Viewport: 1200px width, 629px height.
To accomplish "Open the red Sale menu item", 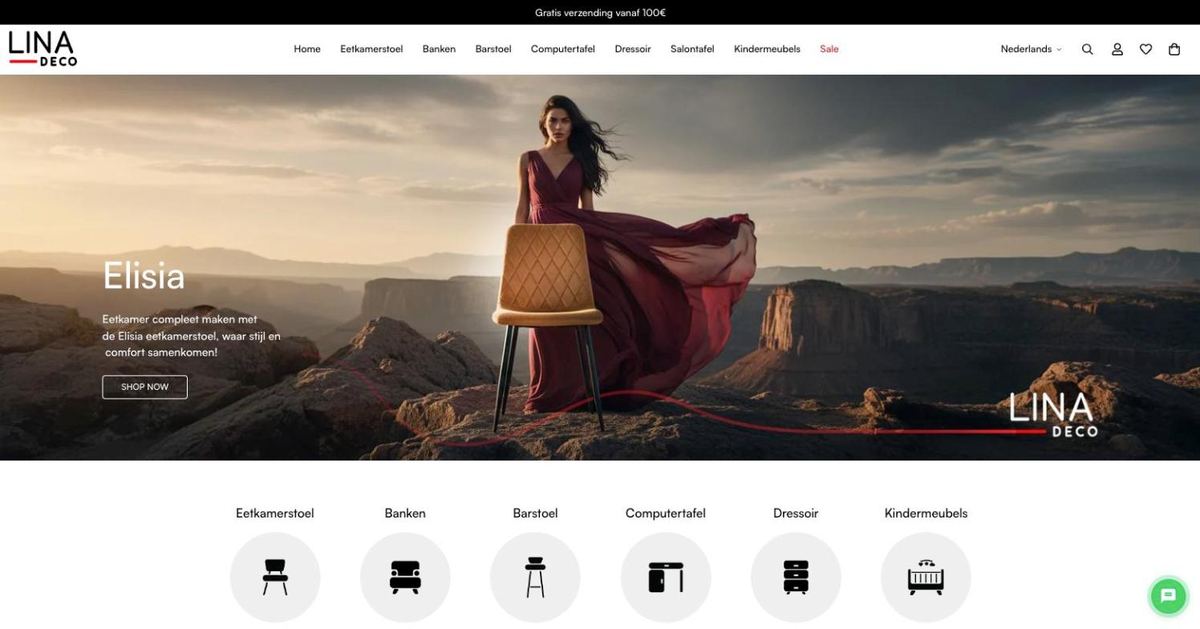I will 829,49.
